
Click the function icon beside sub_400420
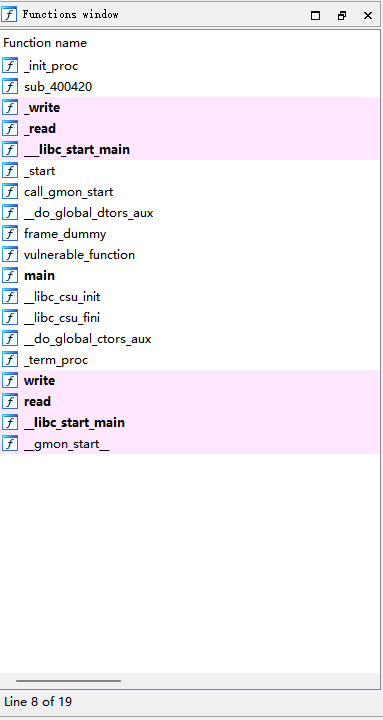(x=10, y=87)
